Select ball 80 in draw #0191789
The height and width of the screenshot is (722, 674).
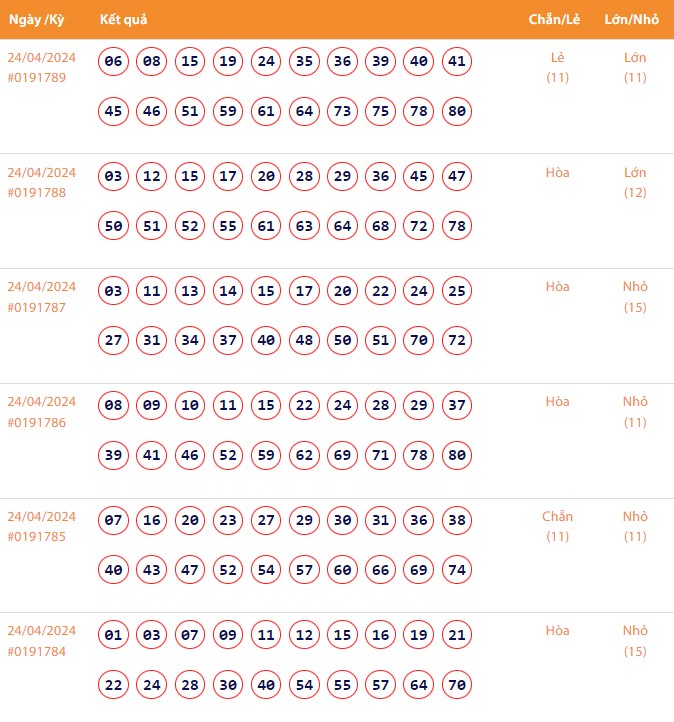(x=457, y=111)
